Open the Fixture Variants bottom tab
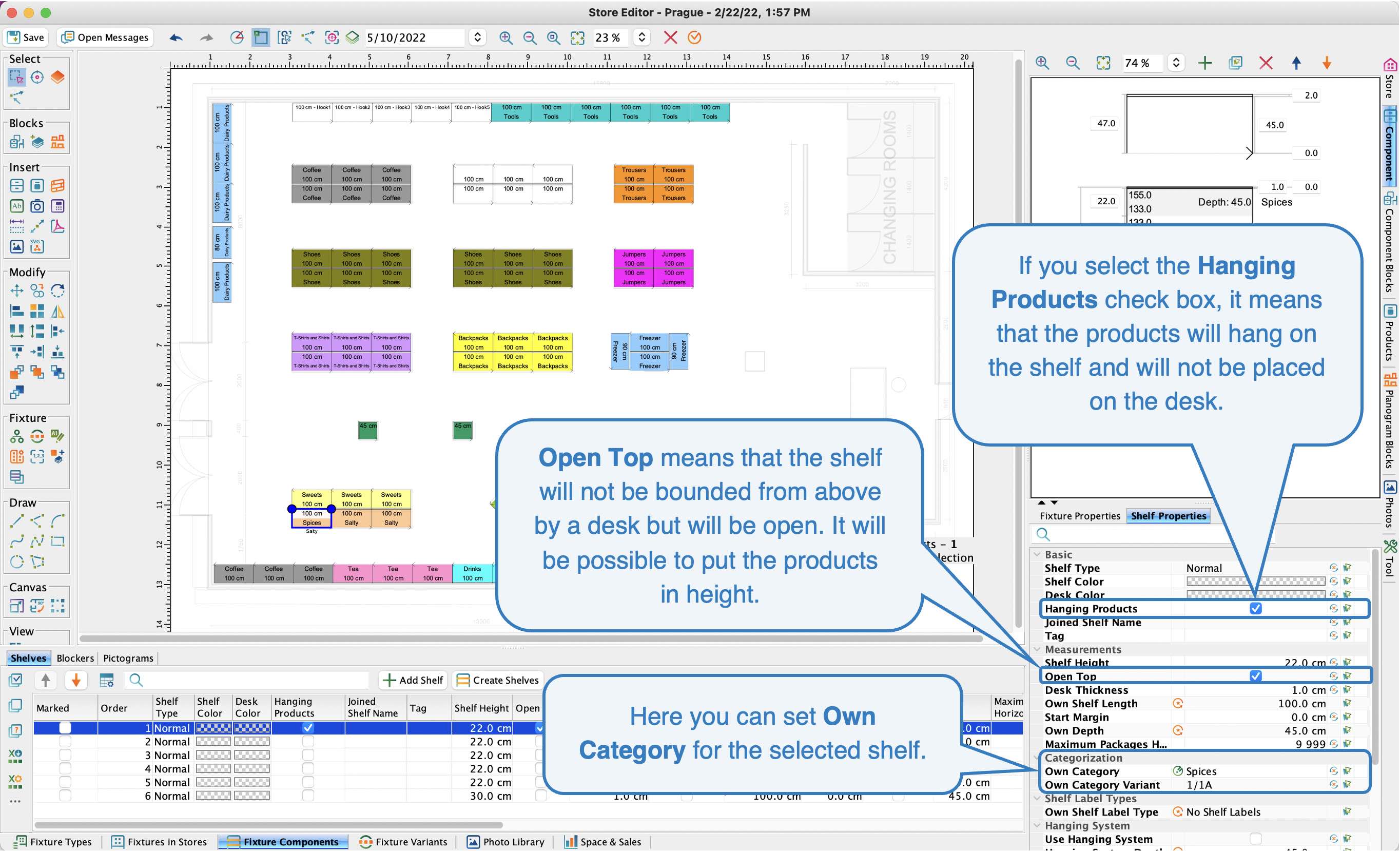This screenshot has width=1400, height=851. click(x=403, y=842)
